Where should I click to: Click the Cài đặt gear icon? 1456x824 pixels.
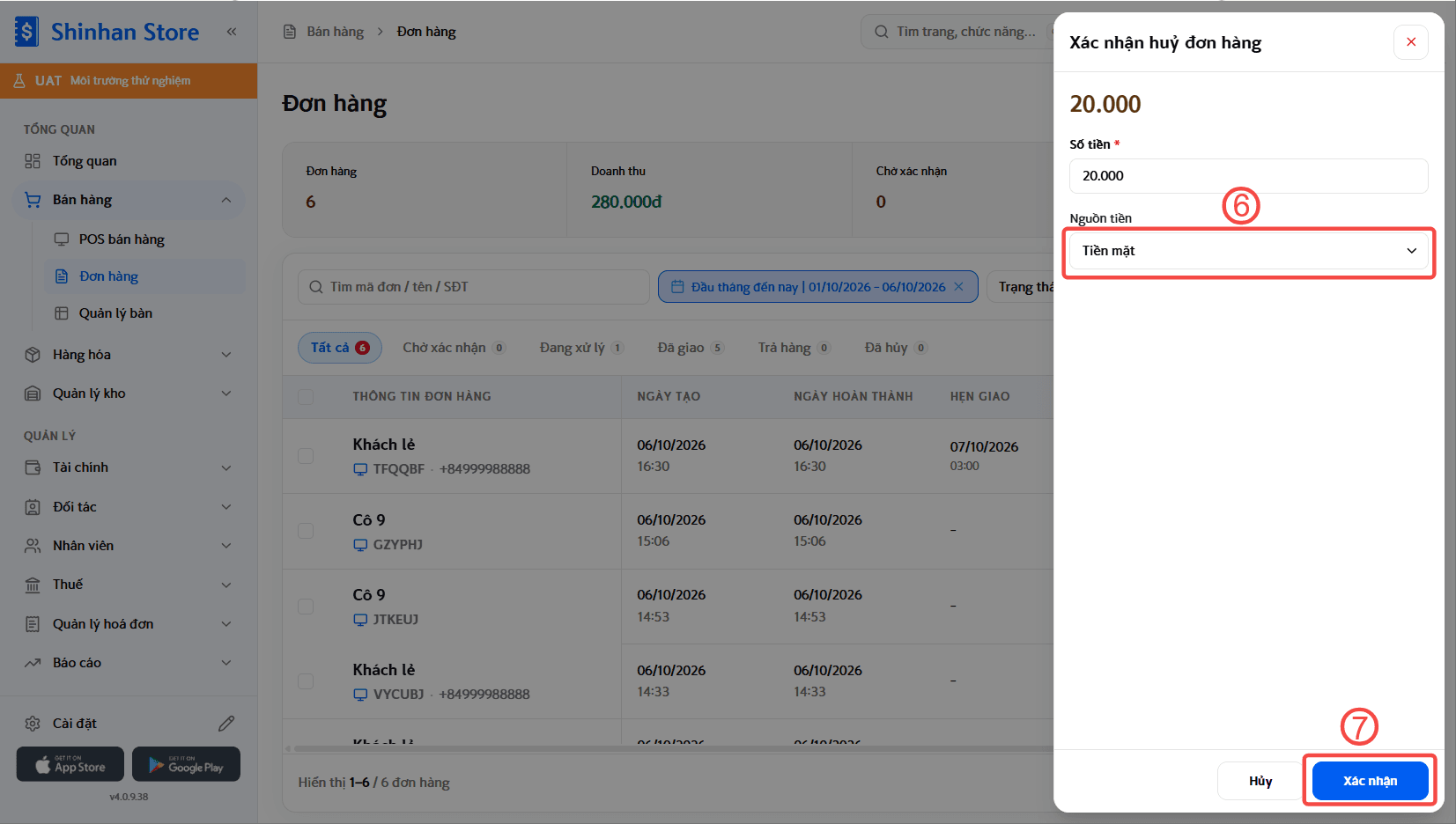[33, 724]
